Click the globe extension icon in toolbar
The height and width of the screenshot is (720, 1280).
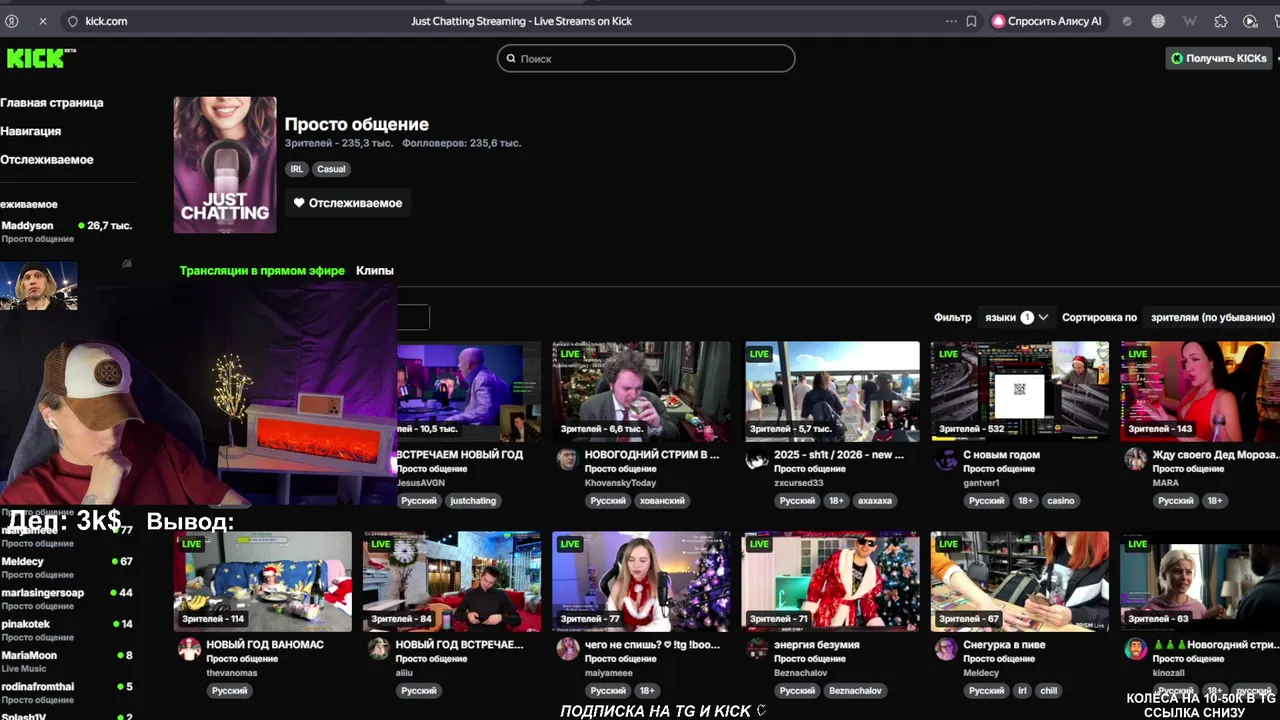coord(1158,21)
